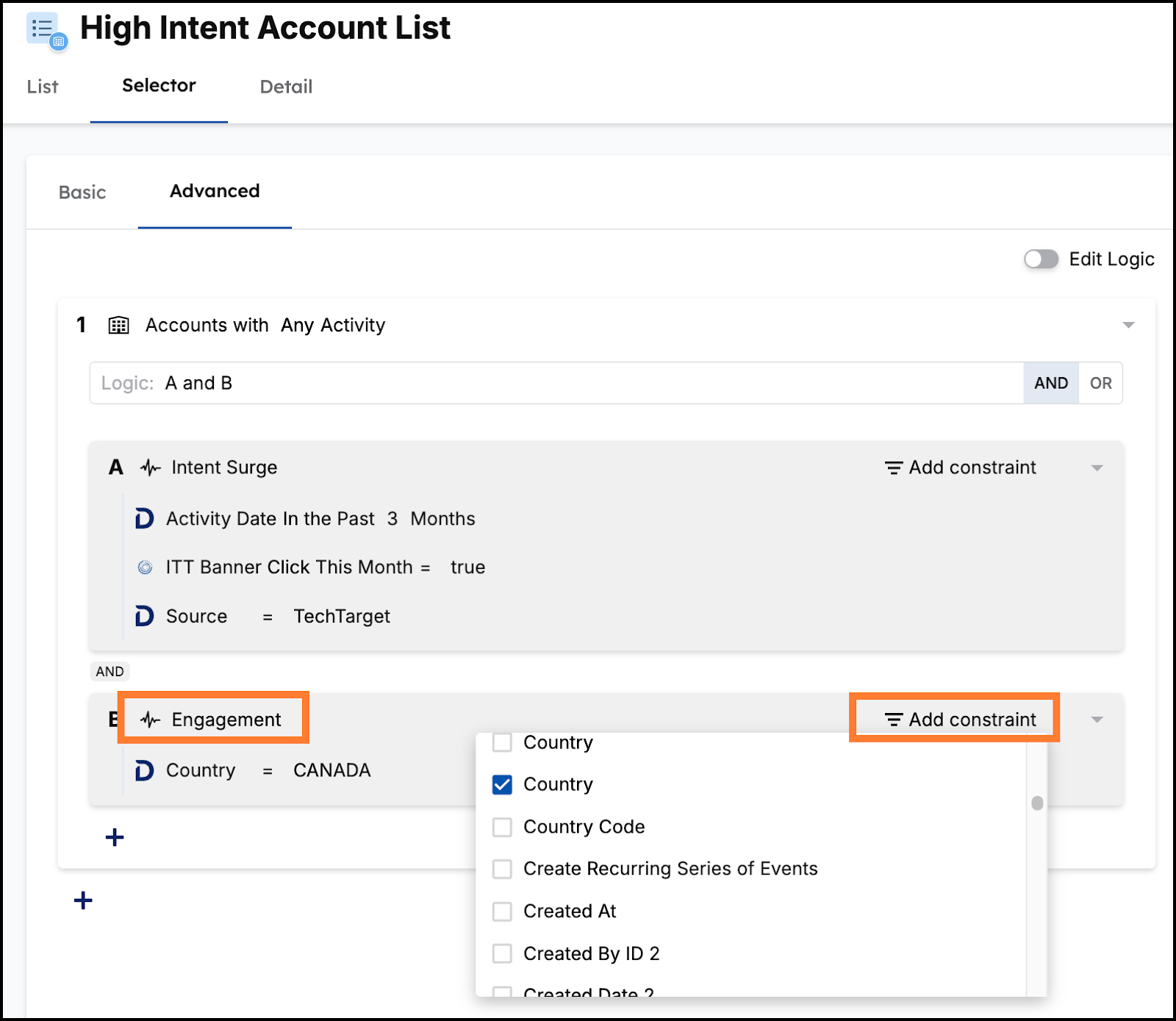Image resolution: width=1176 pixels, height=1021 pixels.
Task: Click the filter icon in Intent Surge Add constraint
Action: tap(894, 468)
